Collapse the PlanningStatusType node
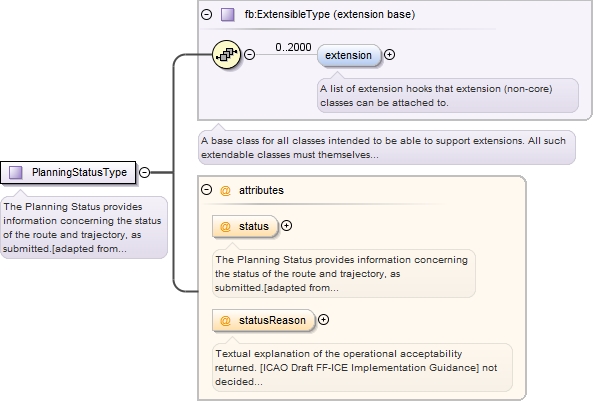Screen dimensions: 594x402 tap(144, 172)
